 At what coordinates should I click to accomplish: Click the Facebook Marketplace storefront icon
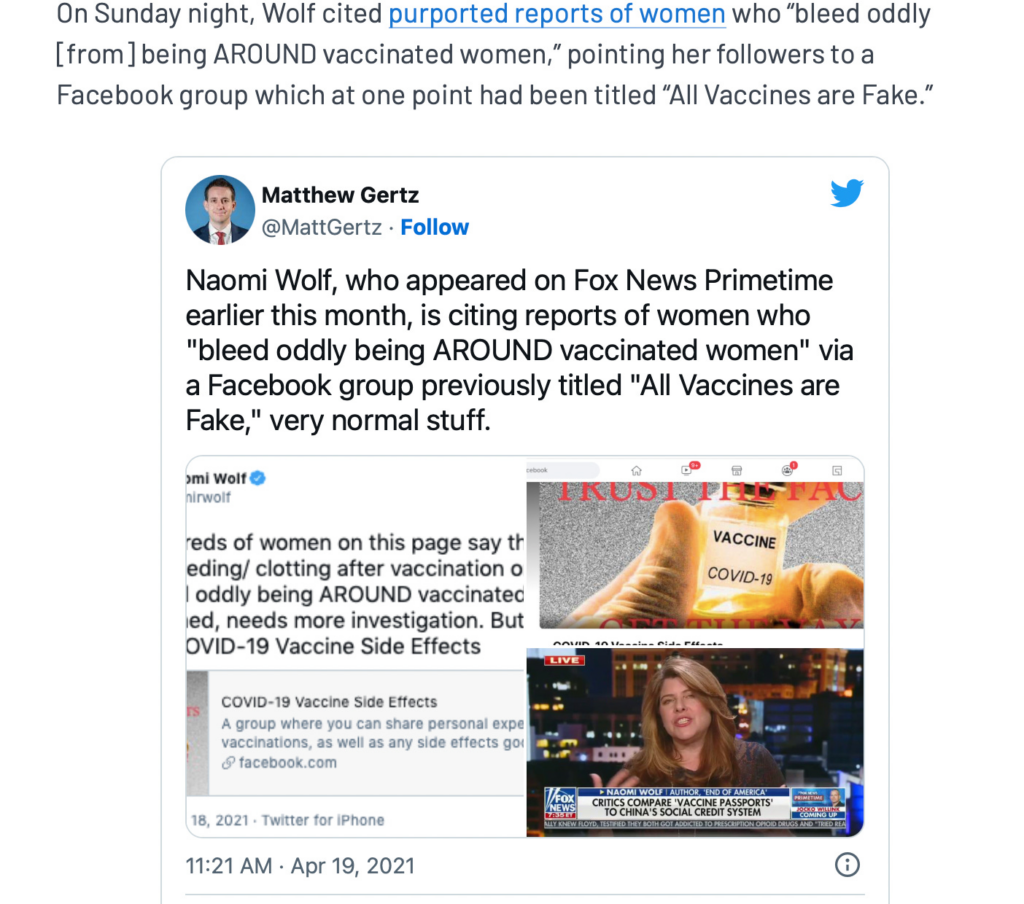pyautogui.click(x=737, y=469)
